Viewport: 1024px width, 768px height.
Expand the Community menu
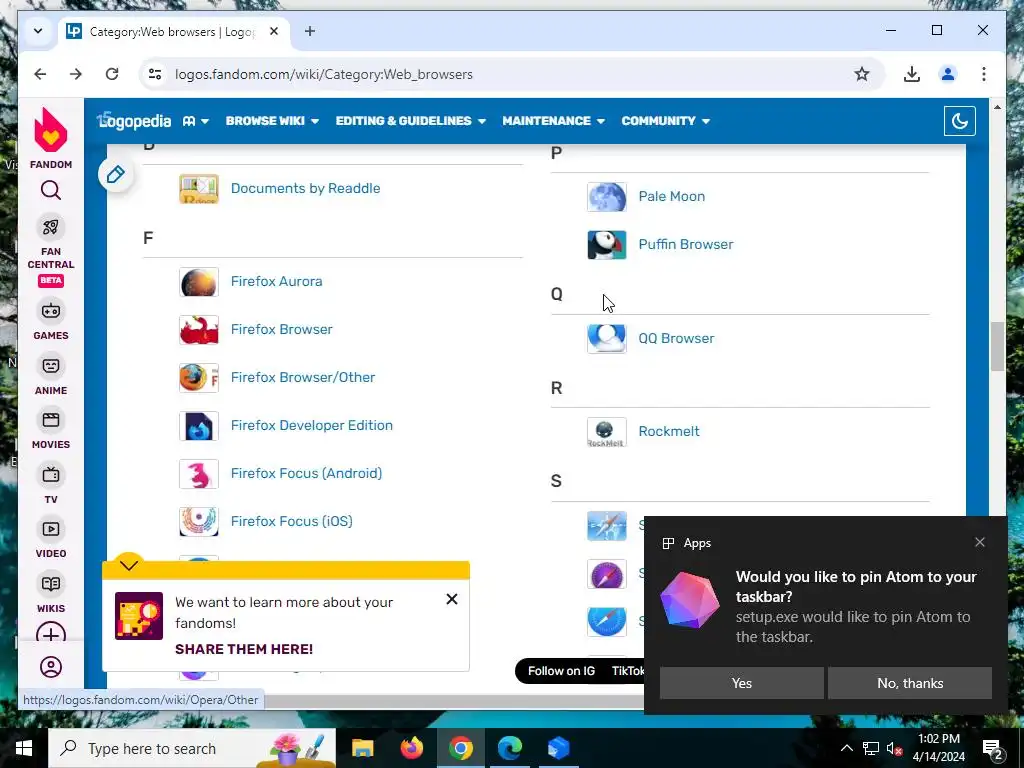point(665,121)
